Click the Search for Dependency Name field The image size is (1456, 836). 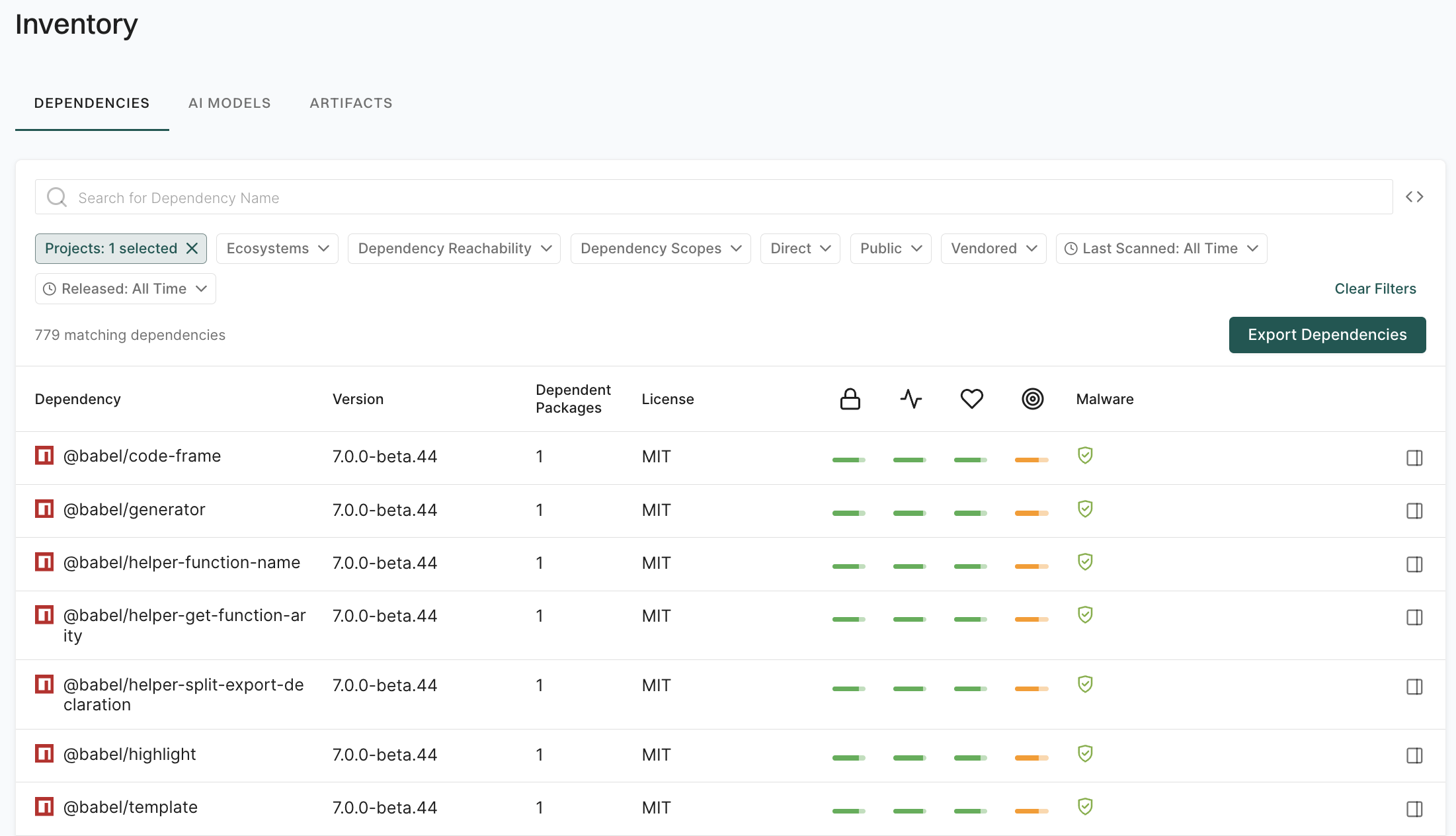click(714, 197)
